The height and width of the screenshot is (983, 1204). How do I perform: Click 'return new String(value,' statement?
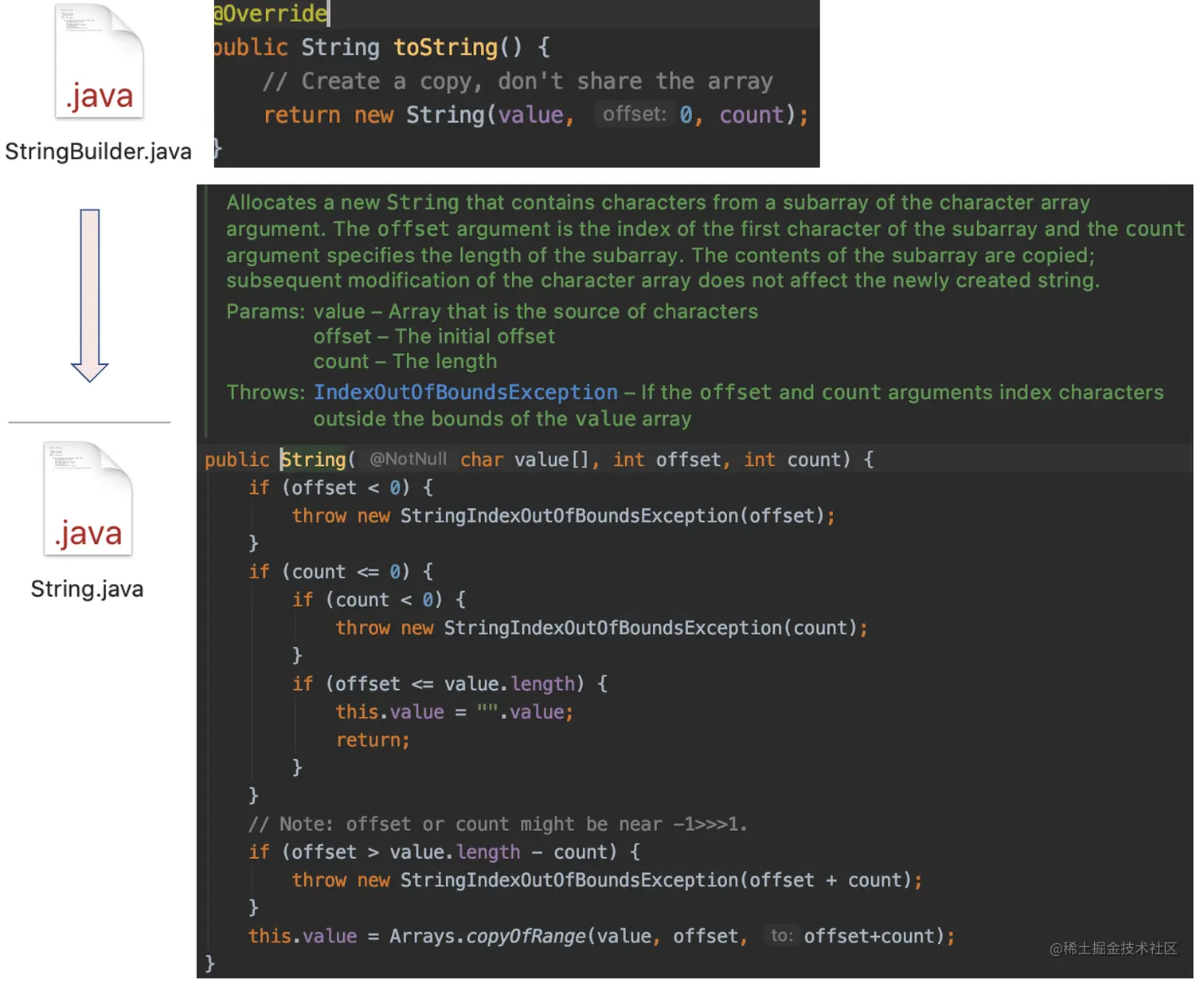(419, 115)
